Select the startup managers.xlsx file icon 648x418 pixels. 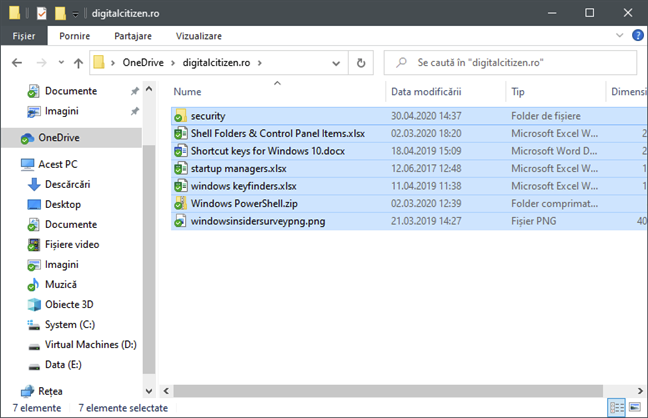point(180,169)
